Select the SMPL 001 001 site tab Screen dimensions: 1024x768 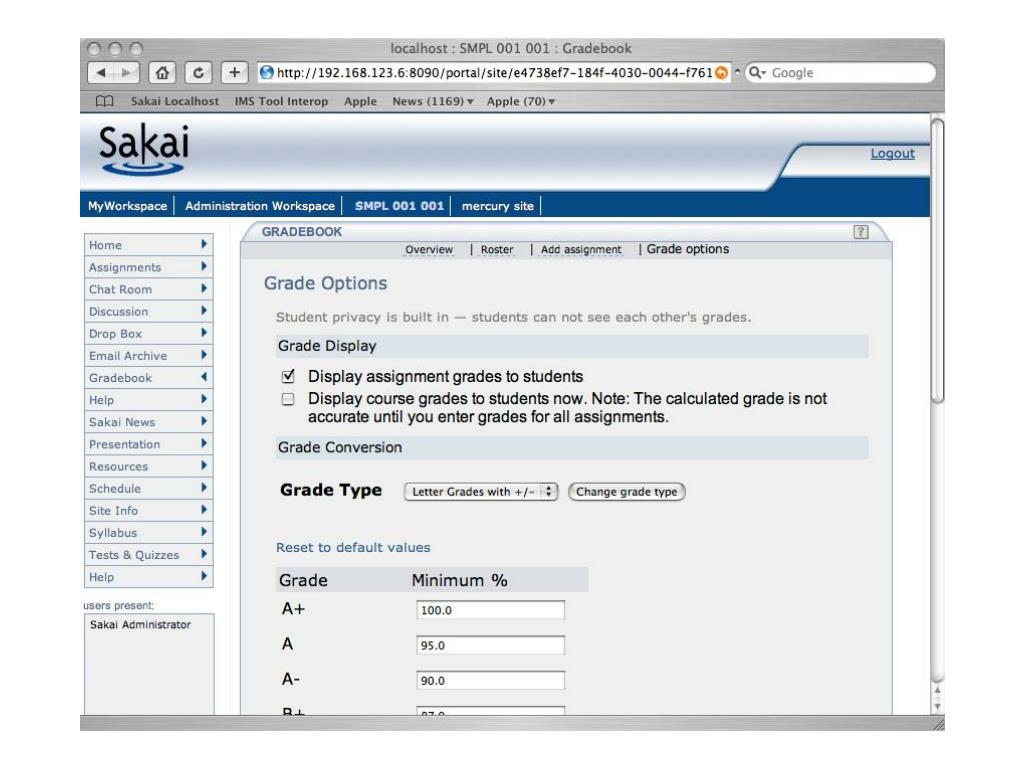pyautogui.click(x=399, y=206)
